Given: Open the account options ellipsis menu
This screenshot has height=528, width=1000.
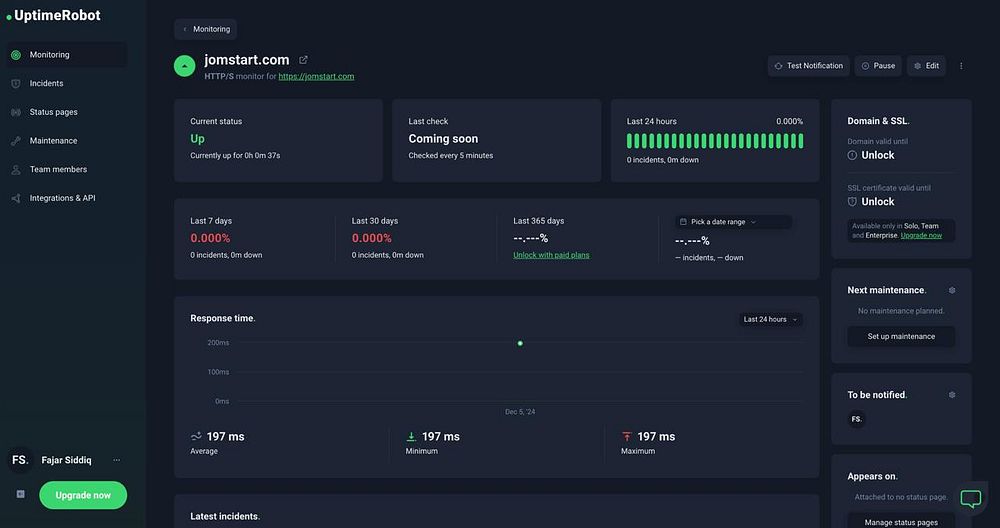Looking at the screenshot, I should tap(117, 460).
